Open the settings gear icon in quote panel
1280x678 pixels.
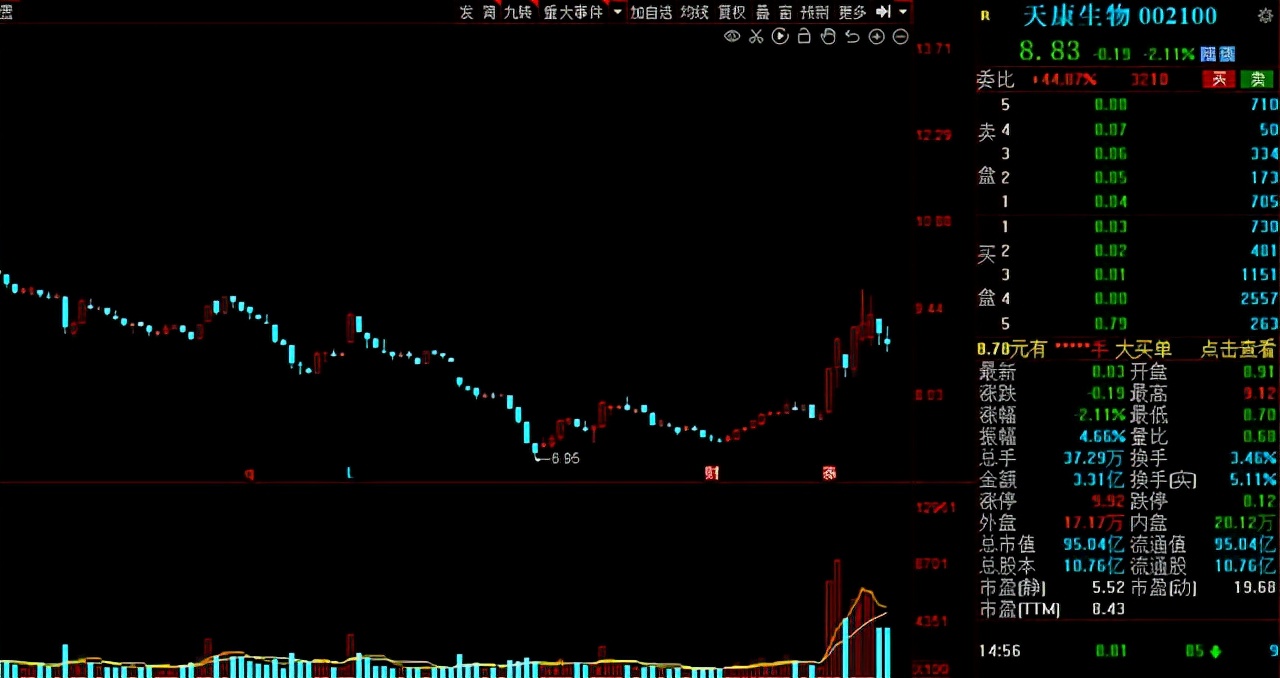pos(1264,15)
